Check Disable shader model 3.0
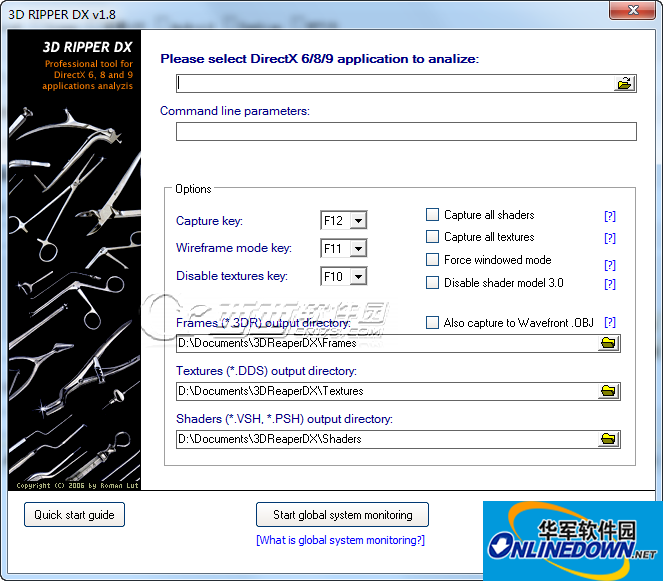The image size is (663, 581). pos(433,283)
